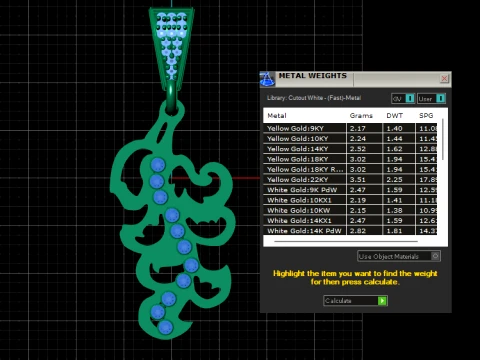Select the White Gold:9K PdW row
This screenshot has width=480, height=360.
point(350,190)
